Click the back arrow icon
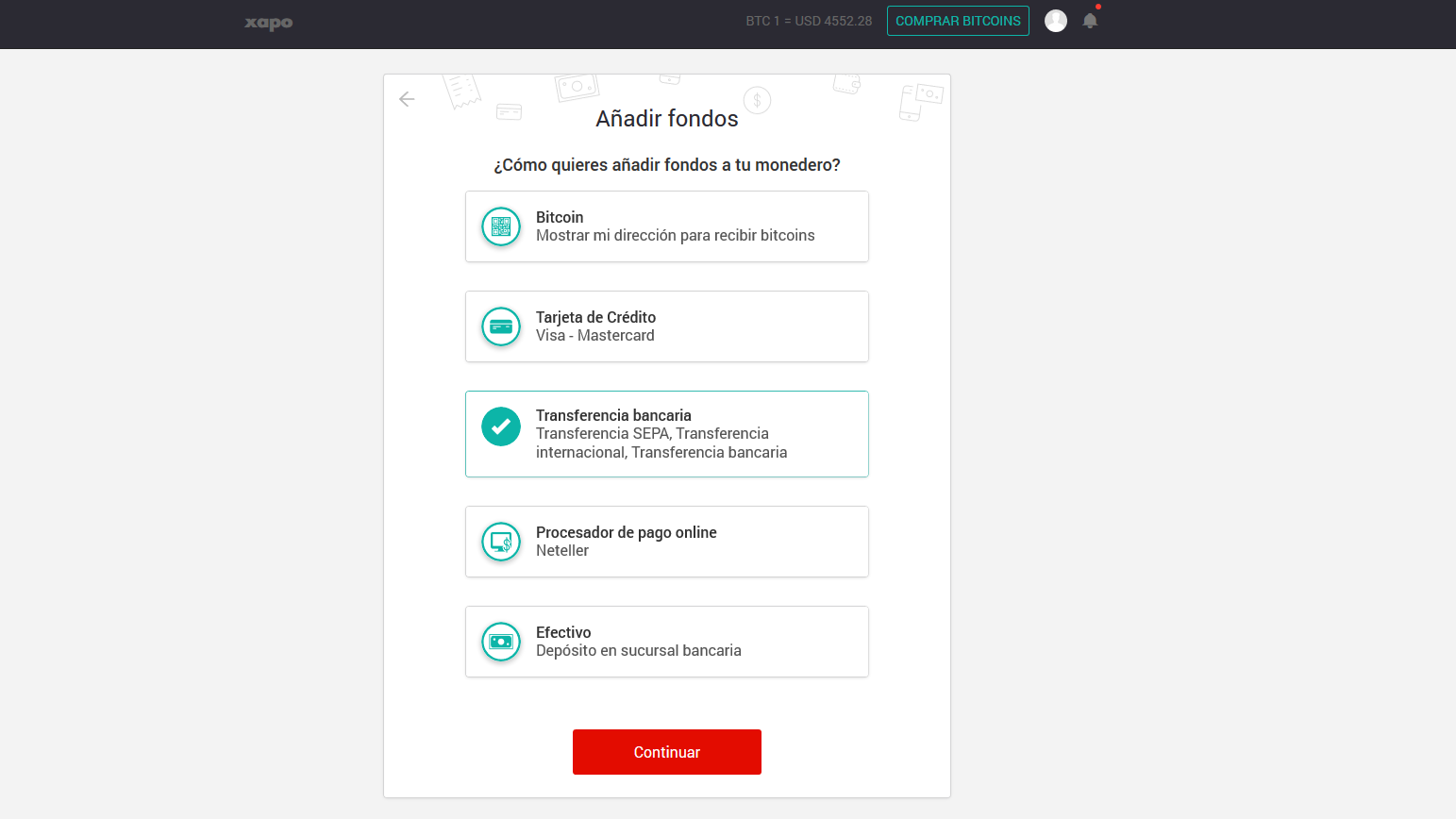This screenshot has height=819, width=1456. (407, 99)
